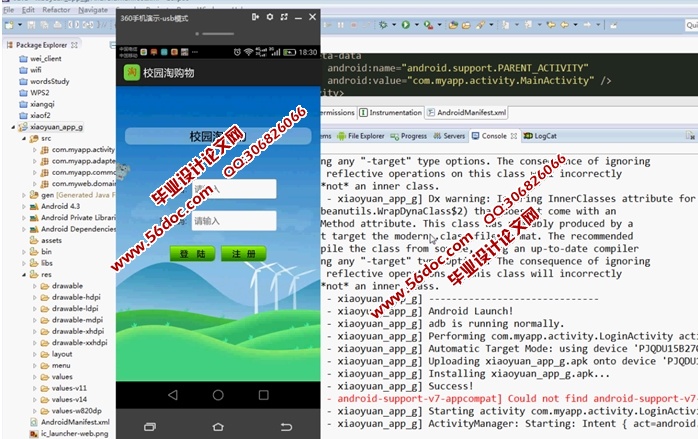This screenshot has width=698, height=439.
Task: Open the New wizard dropdown arrow
Action: 20,25
